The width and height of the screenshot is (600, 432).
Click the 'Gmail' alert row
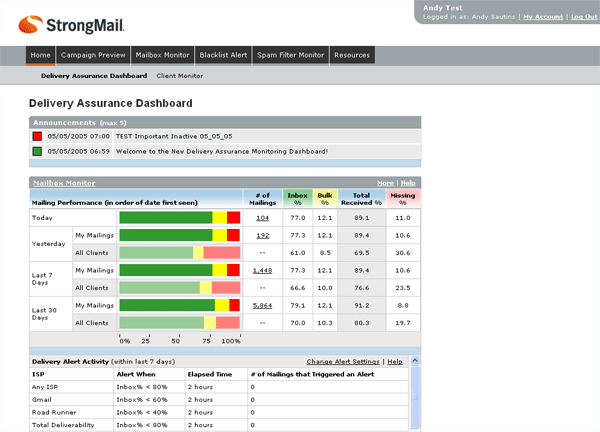[219, 399]
